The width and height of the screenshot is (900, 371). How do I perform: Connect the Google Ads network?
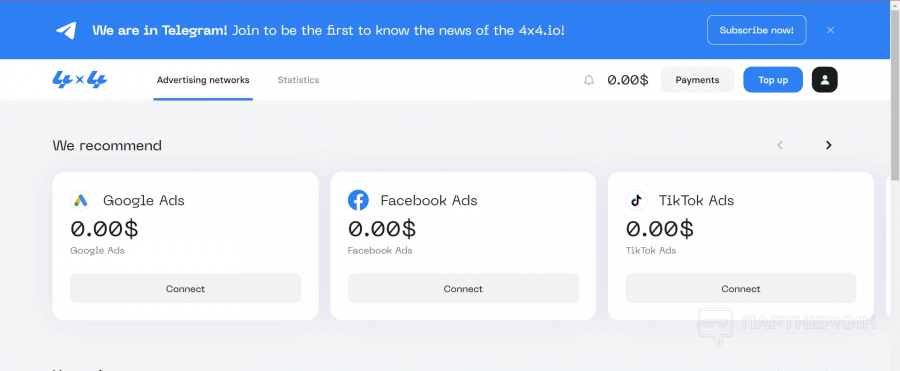pos(185,288)
